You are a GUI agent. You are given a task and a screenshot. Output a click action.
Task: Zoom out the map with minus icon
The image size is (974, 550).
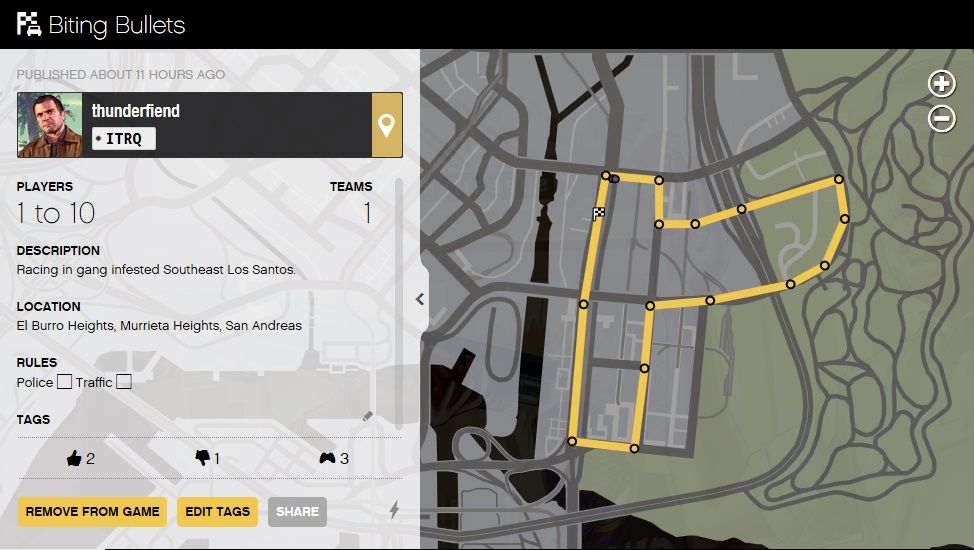(x=941, y=119)
